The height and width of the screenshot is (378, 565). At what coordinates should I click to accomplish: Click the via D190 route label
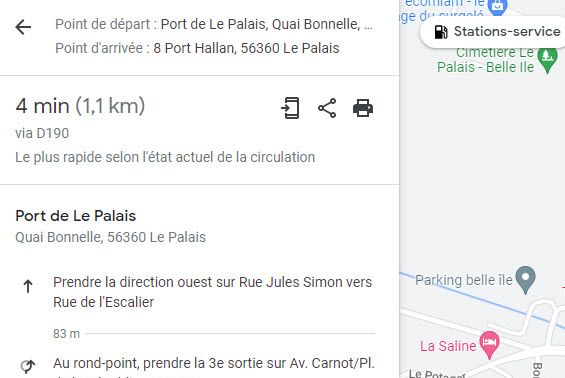tap(42, 133)
